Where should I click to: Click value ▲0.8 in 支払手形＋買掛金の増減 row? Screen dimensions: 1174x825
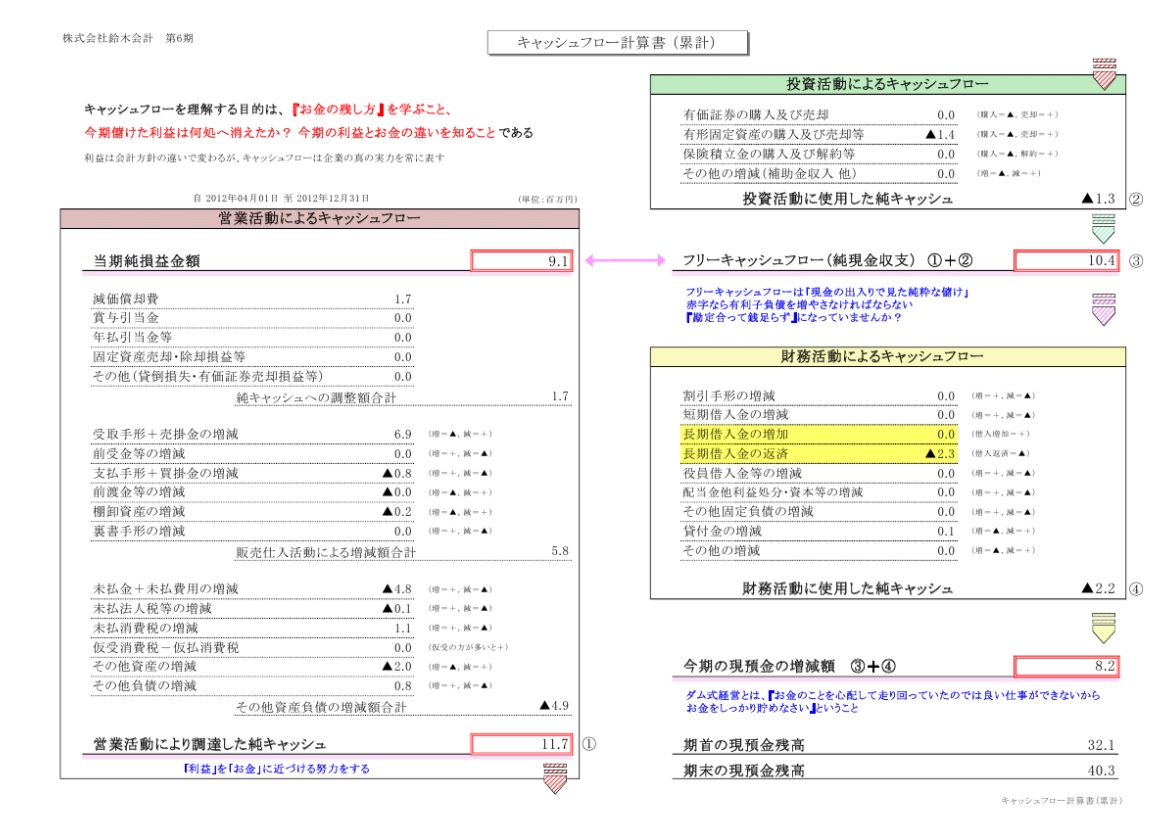click(398, 473)
